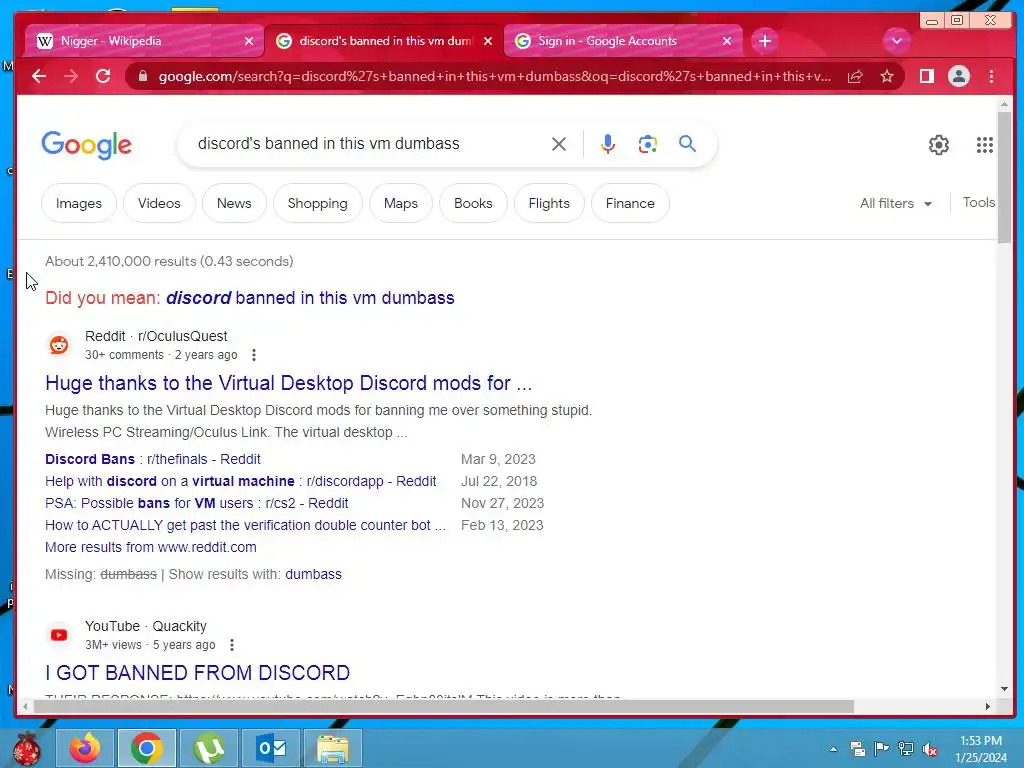
Task: Click the muted volume tray icon
Action: point(930,749)
